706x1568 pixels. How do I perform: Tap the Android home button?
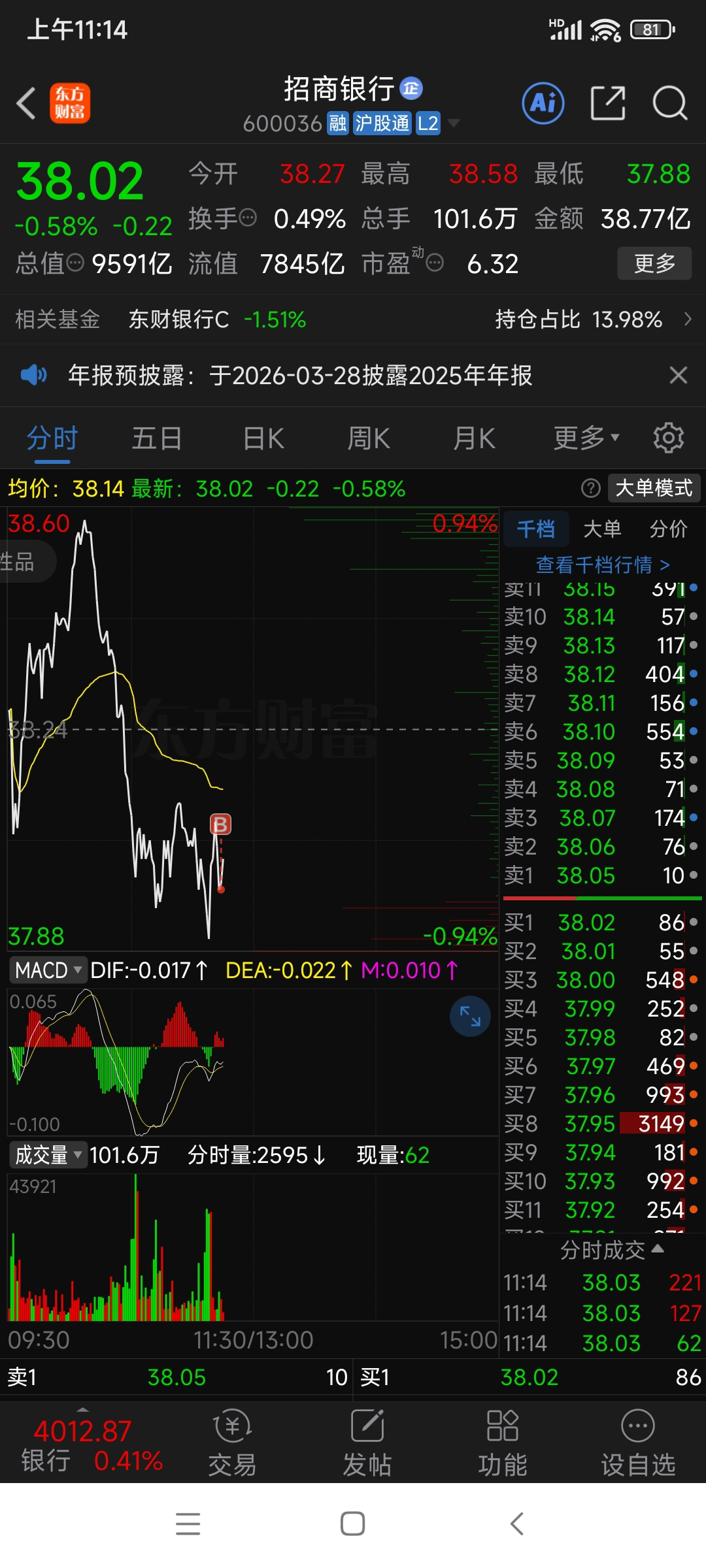pos(353,1524)
